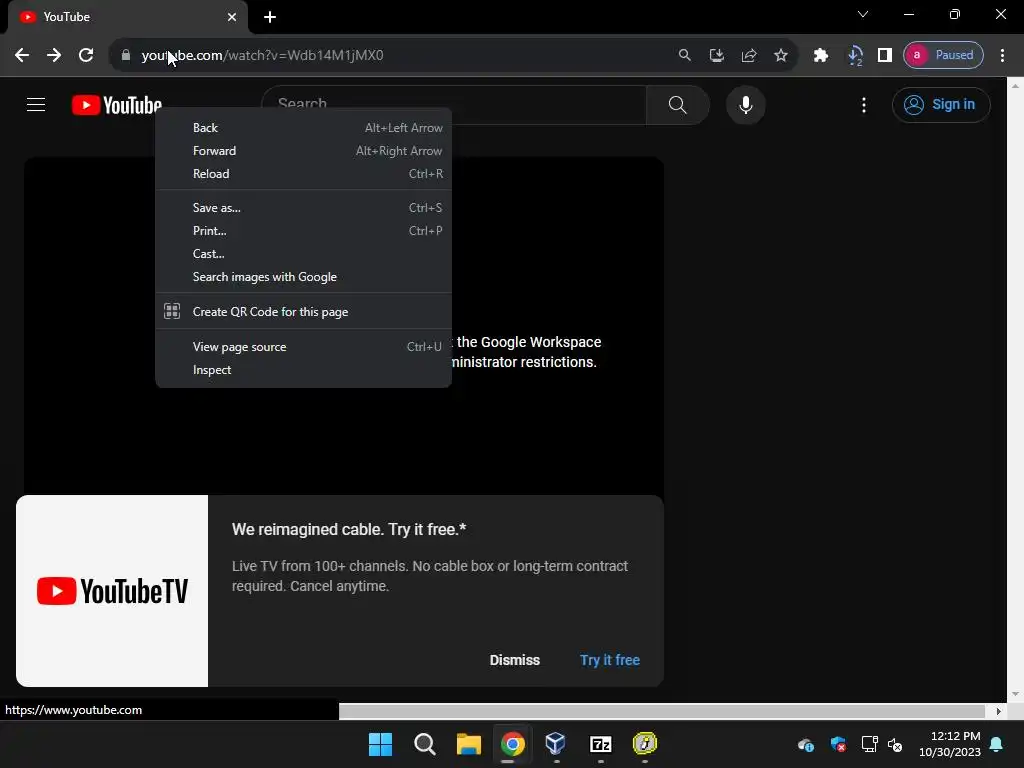This screenshot has height=768, width=1024.
Task: Search with your voice microphone button
Action: pos(746,104)
